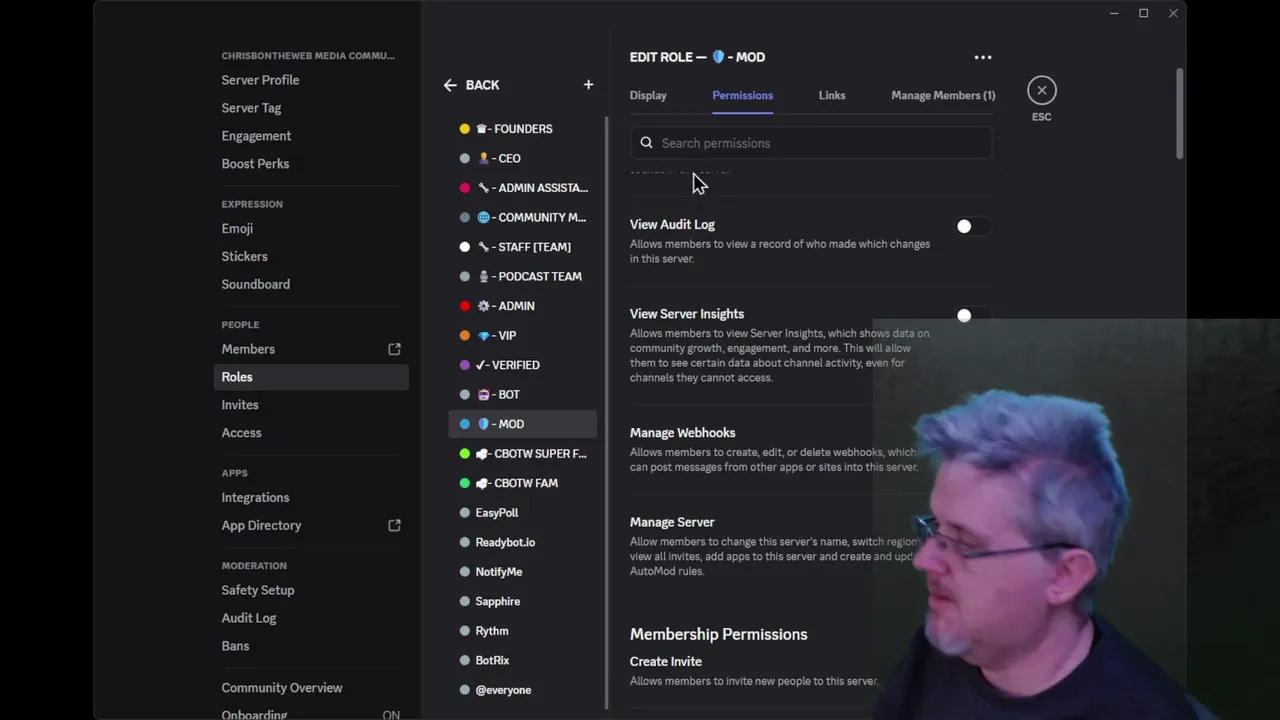Screen dimensions: 1280x720
Task: Click the back arrow icon
Action: coord(450,85)
